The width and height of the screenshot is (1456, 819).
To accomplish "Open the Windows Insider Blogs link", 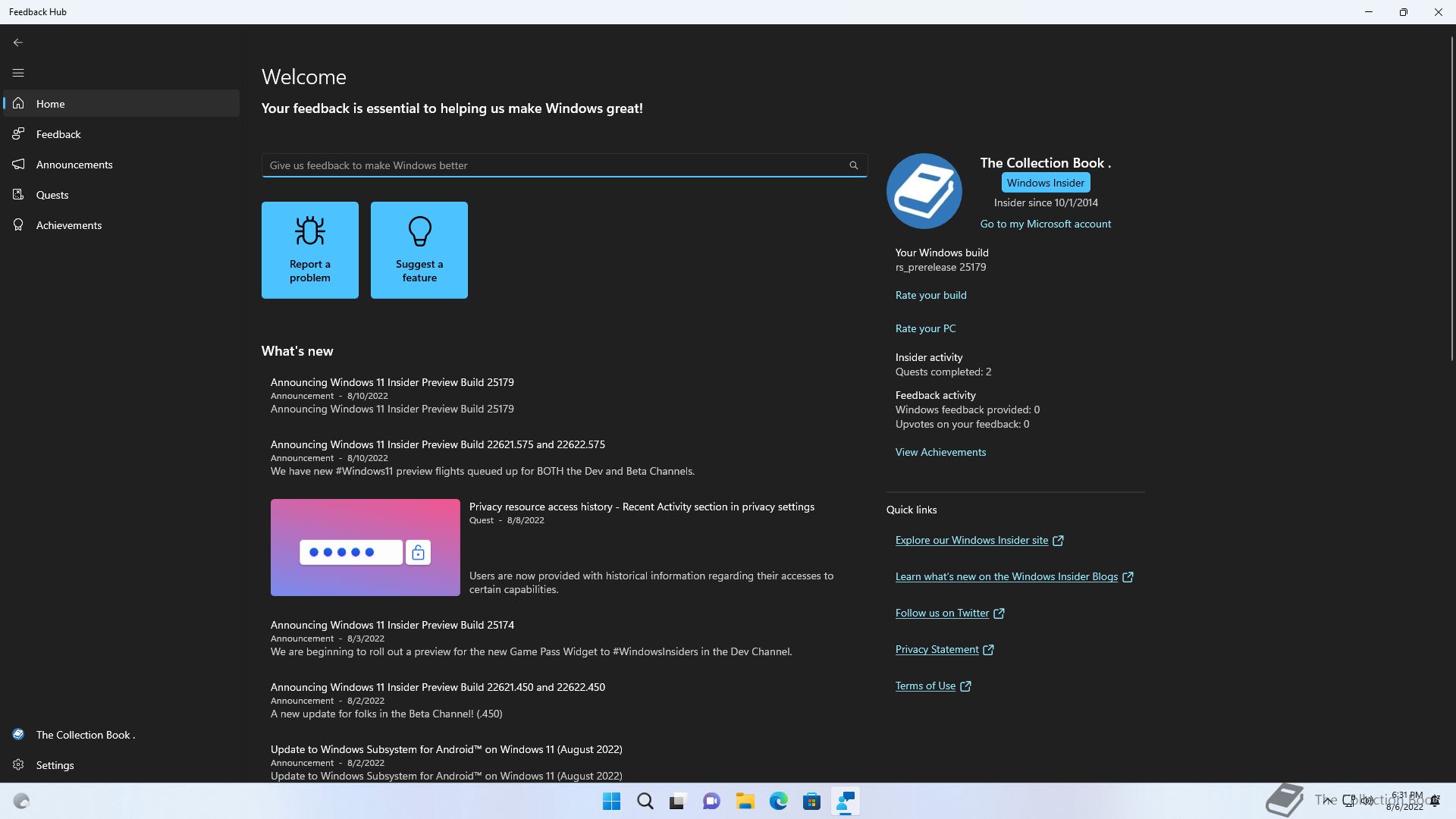I will tap(1006, 576).
